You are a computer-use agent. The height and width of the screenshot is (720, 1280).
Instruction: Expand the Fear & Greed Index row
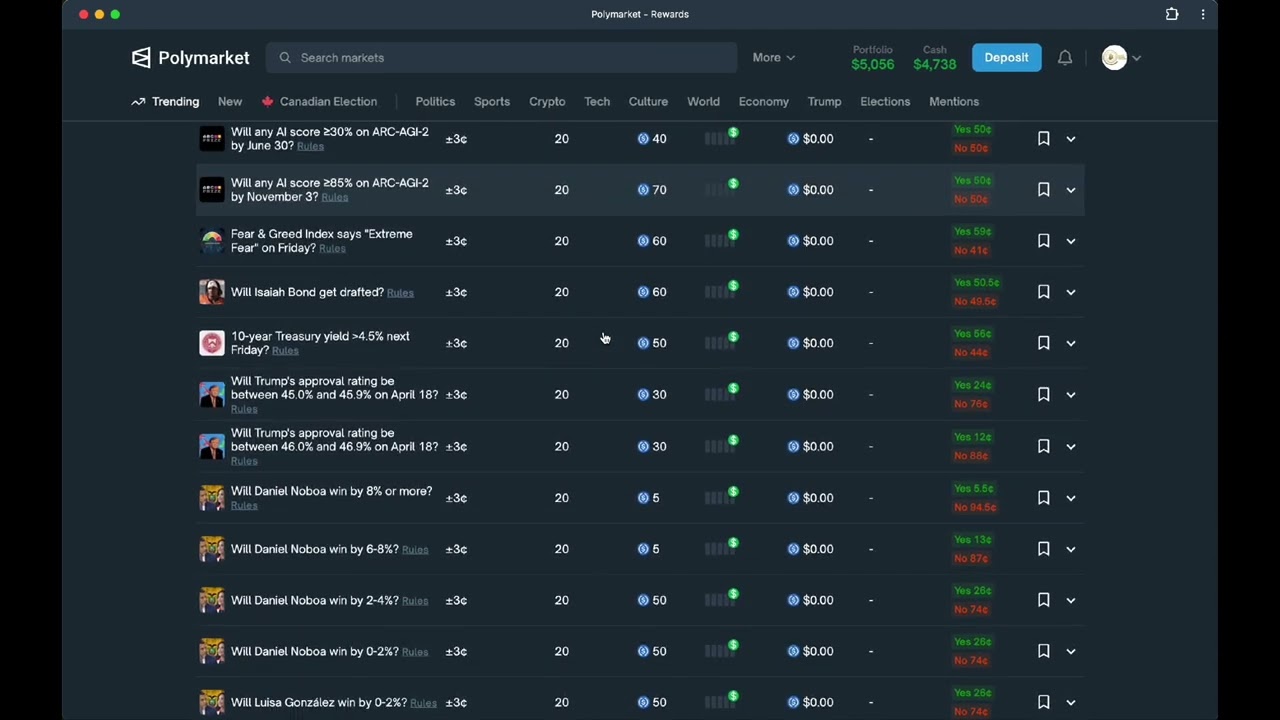[x=1071, y=241]
